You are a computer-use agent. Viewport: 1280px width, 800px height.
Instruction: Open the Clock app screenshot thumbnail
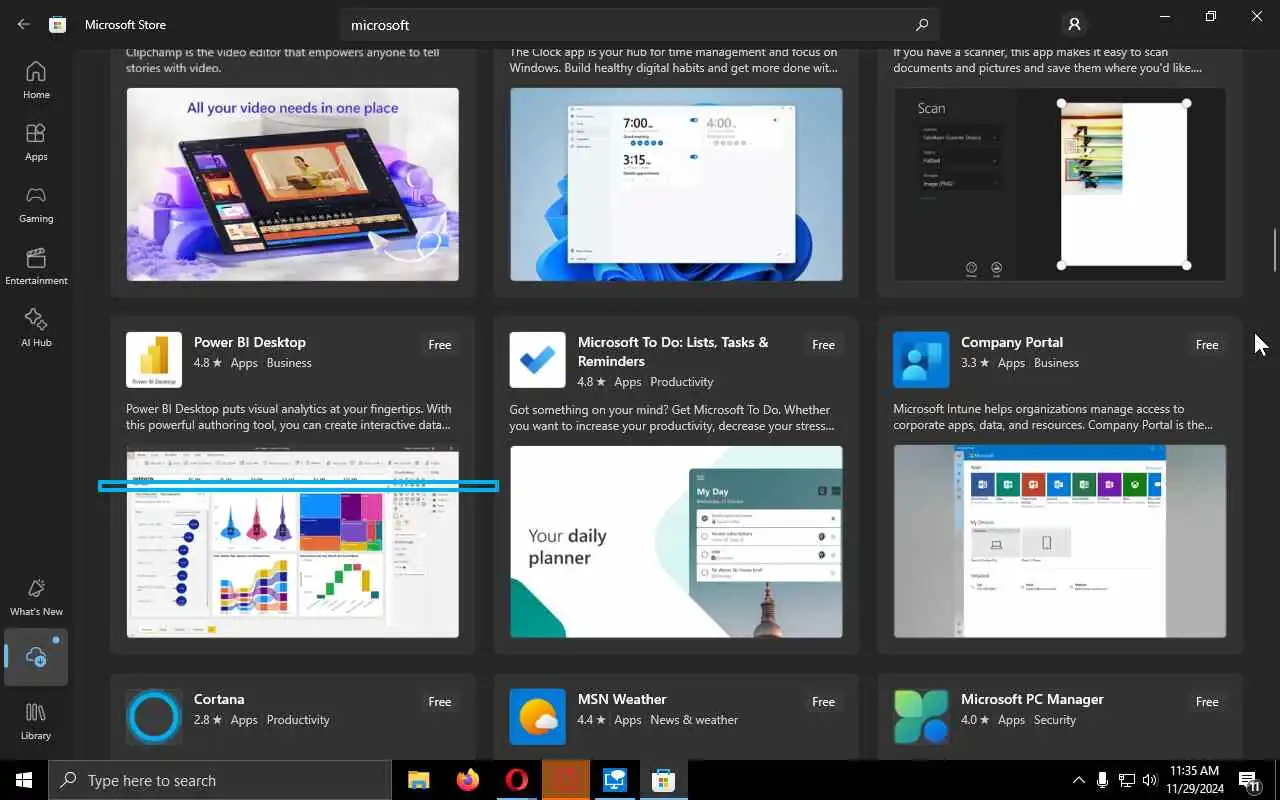tap(676, 184)
